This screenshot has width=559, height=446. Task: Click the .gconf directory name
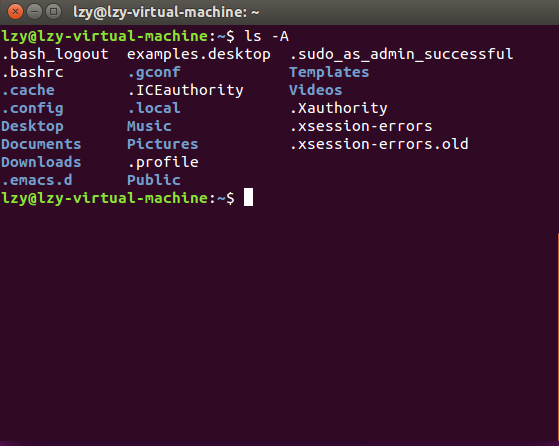coord(154,73)
